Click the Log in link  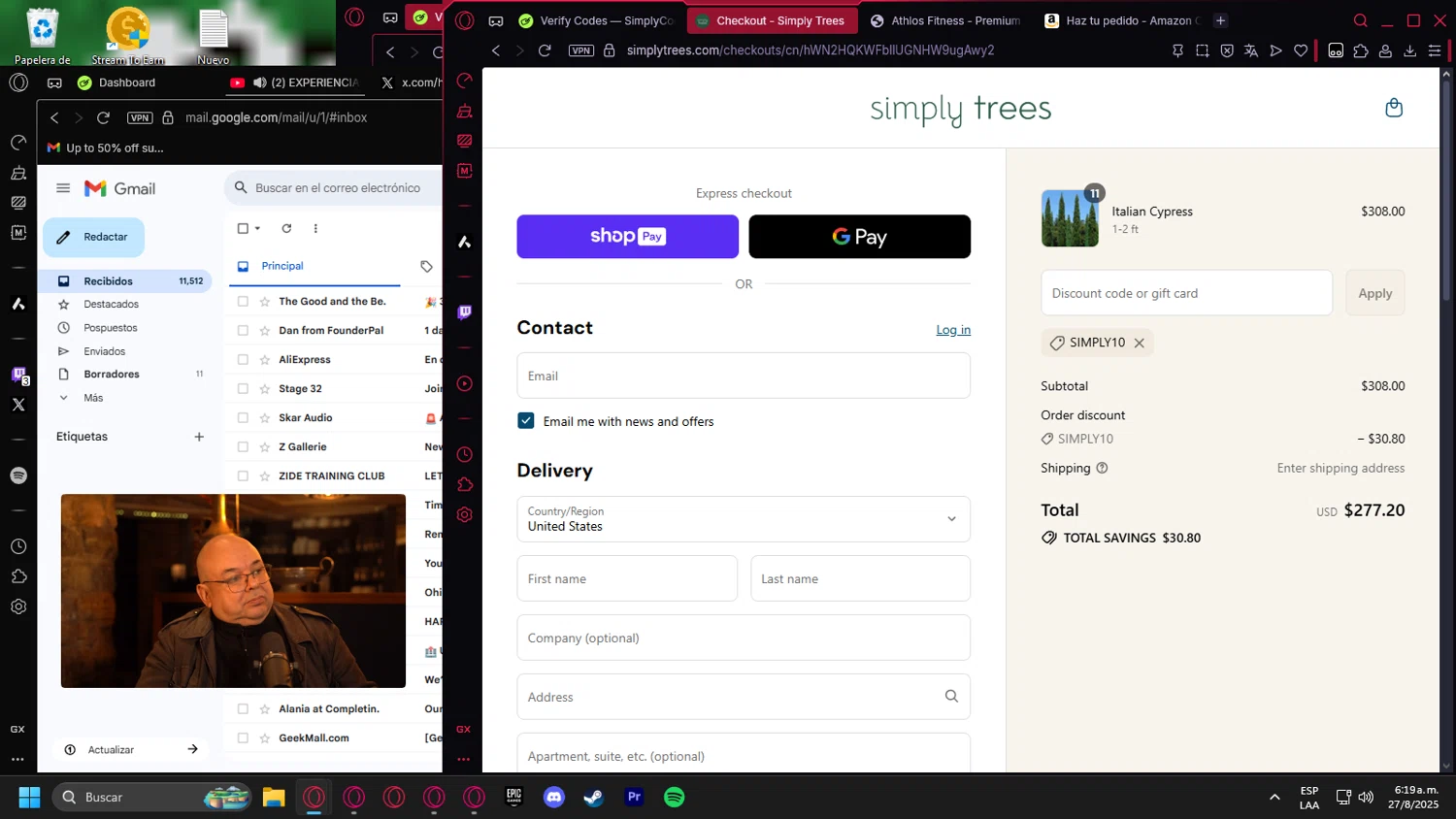point(953,330)
